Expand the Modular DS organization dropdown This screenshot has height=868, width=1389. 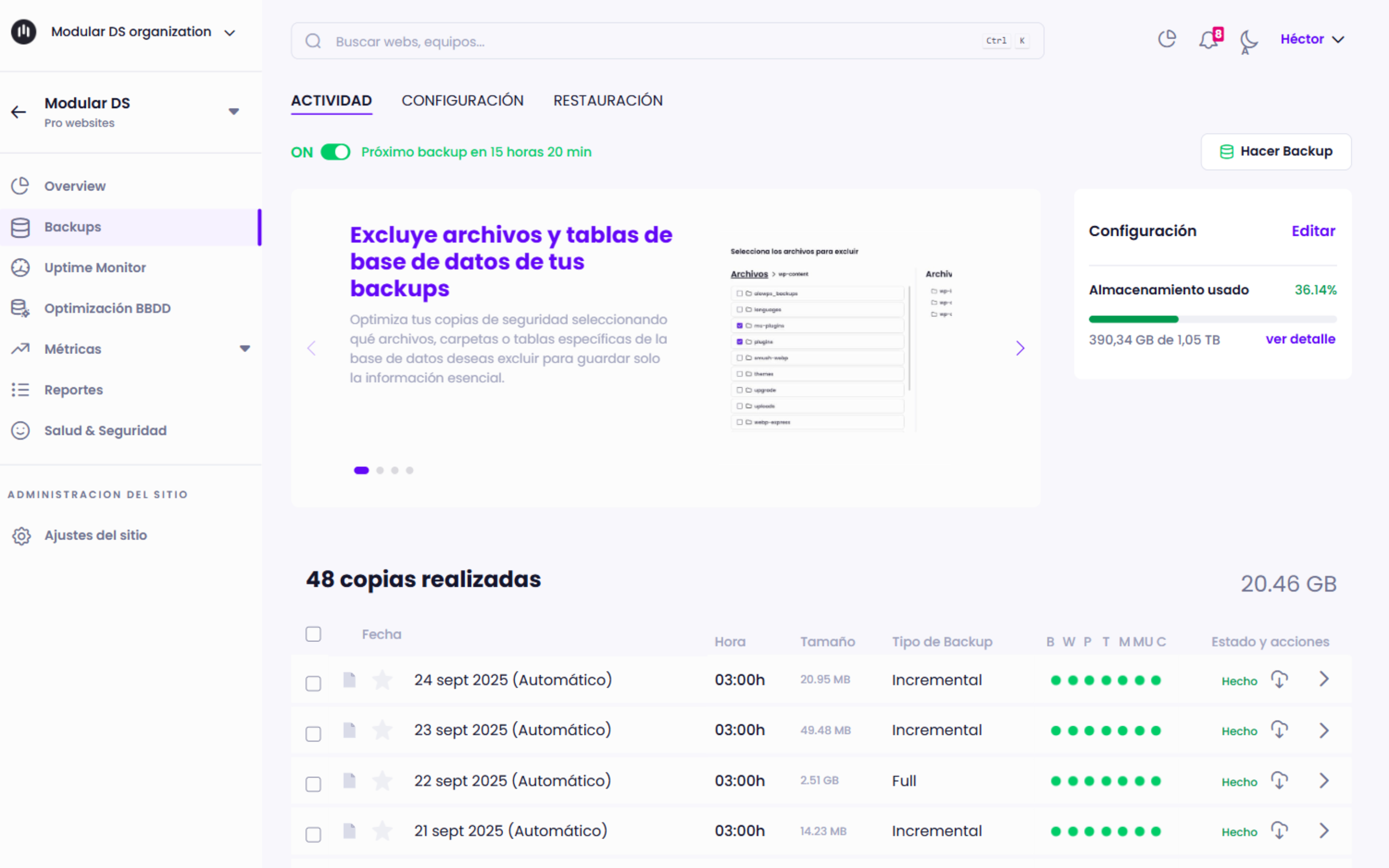pyautogui.click(x=230, y=33)
